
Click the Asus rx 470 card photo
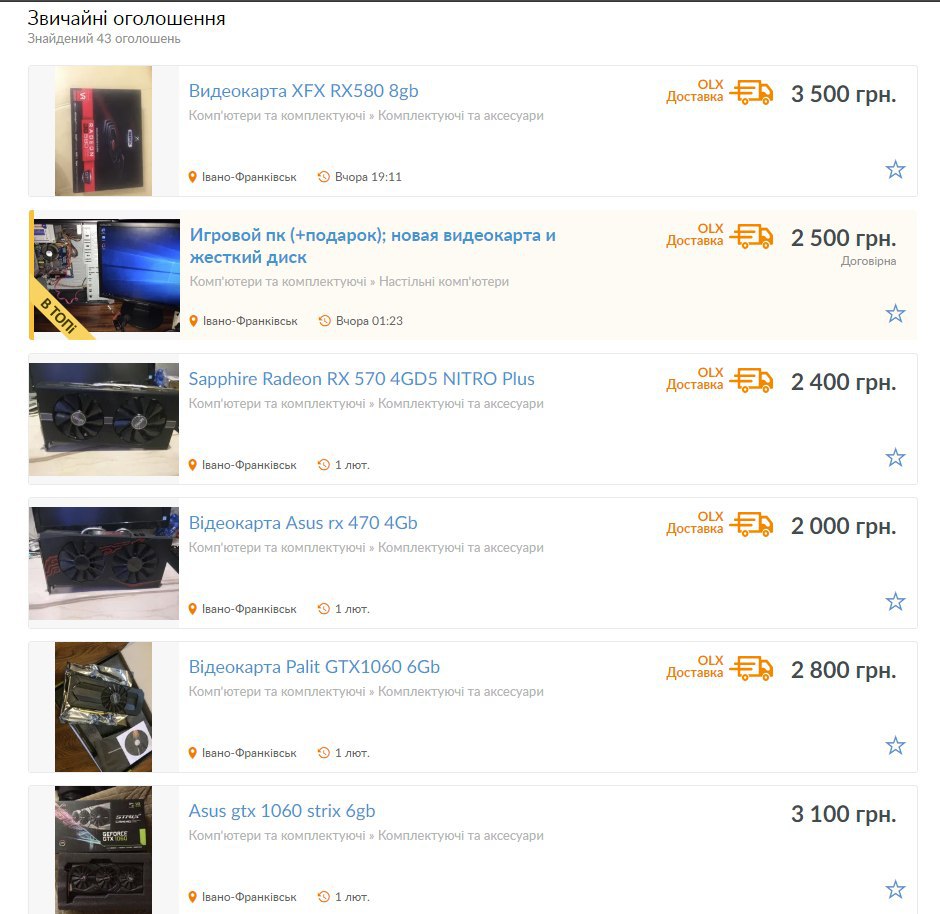pyautogui.click(x=104, y=563)
